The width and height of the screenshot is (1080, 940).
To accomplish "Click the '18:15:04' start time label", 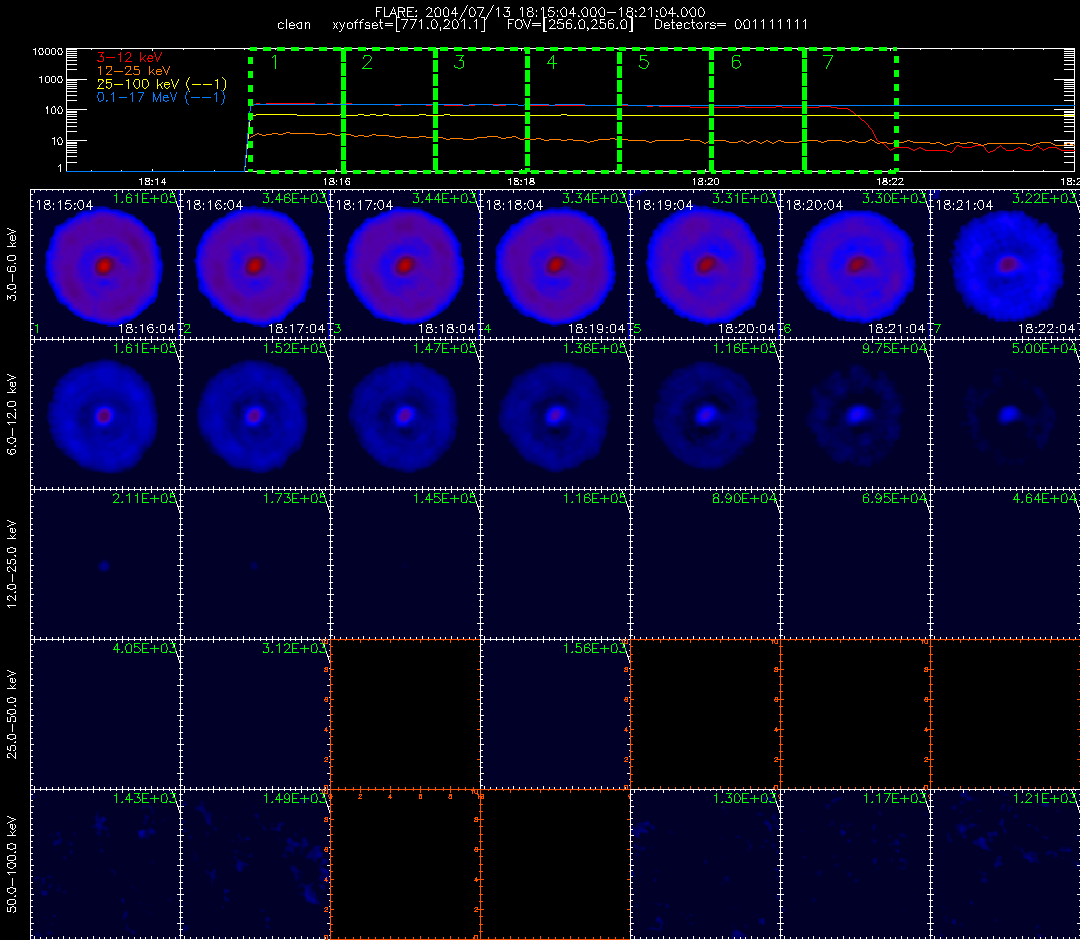I will (x=65, y=205).
